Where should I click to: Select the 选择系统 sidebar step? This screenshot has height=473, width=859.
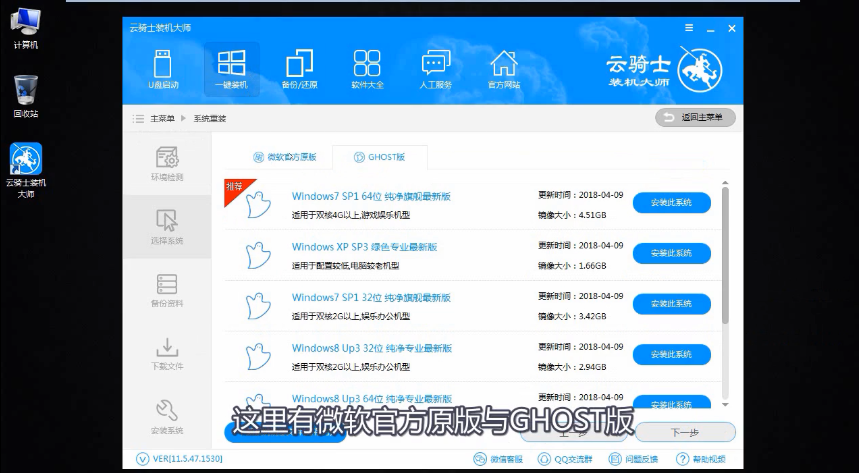(x=167, y=226)
